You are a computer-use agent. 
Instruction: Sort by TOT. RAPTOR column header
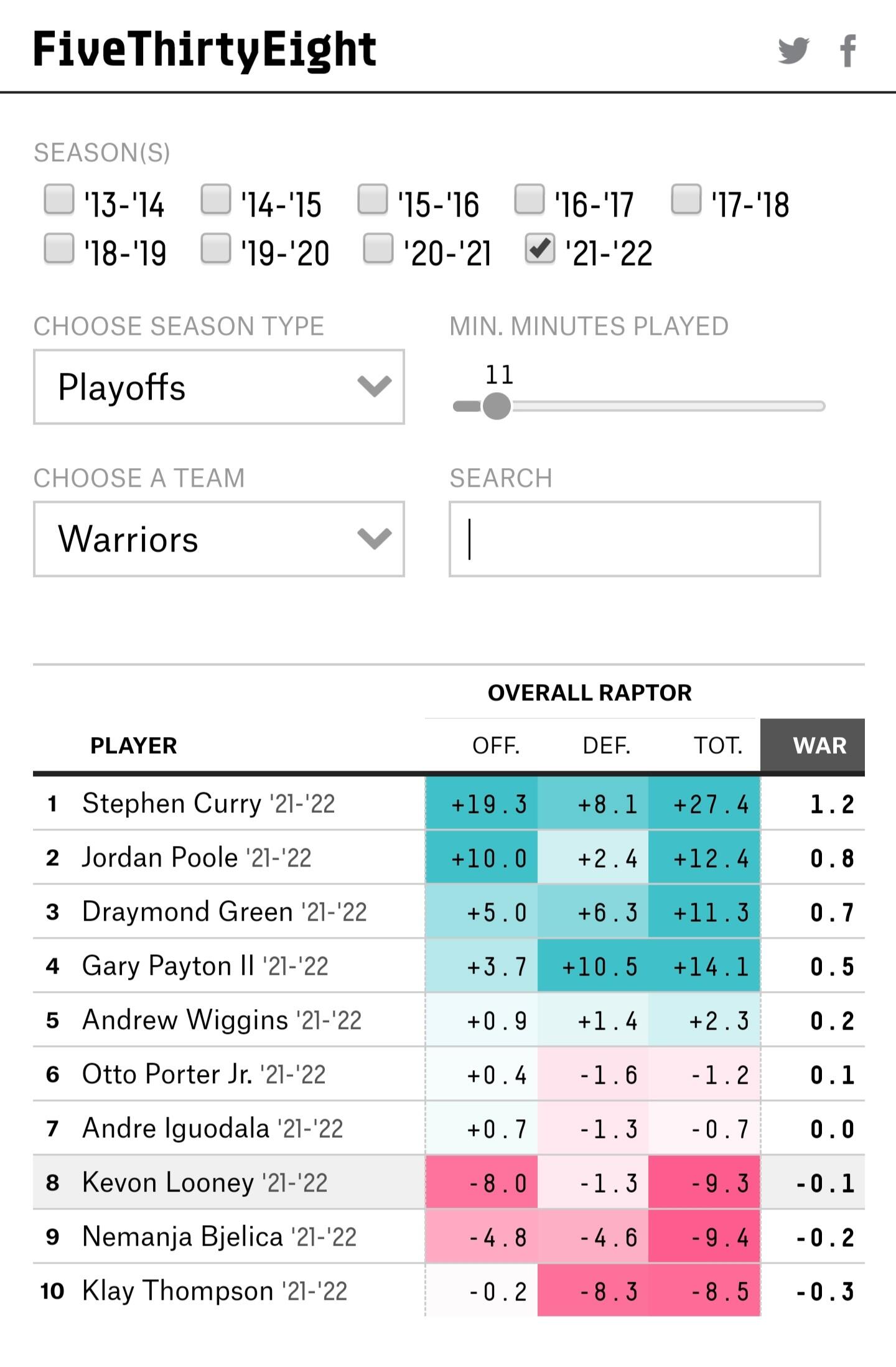coord(718,745)
